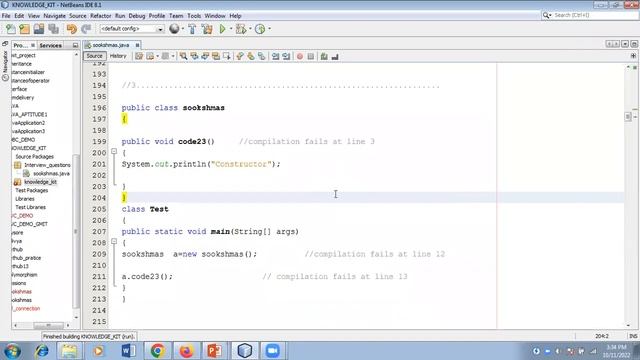Click the Comment icon in editor toolbar
The height and width of the screenshot is (360, 640).
324,56
